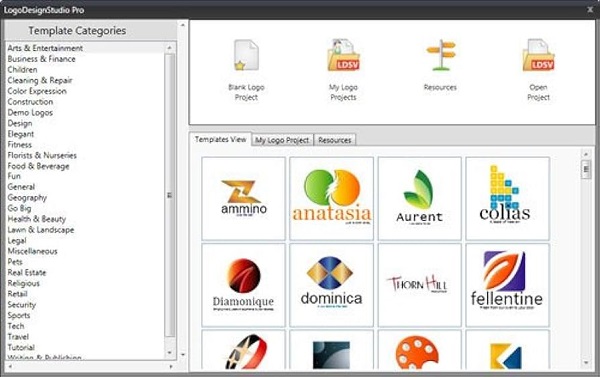Select Arts & Entertainment category
The width and height of the screenshot is (600, 377).
pos(45,48)
